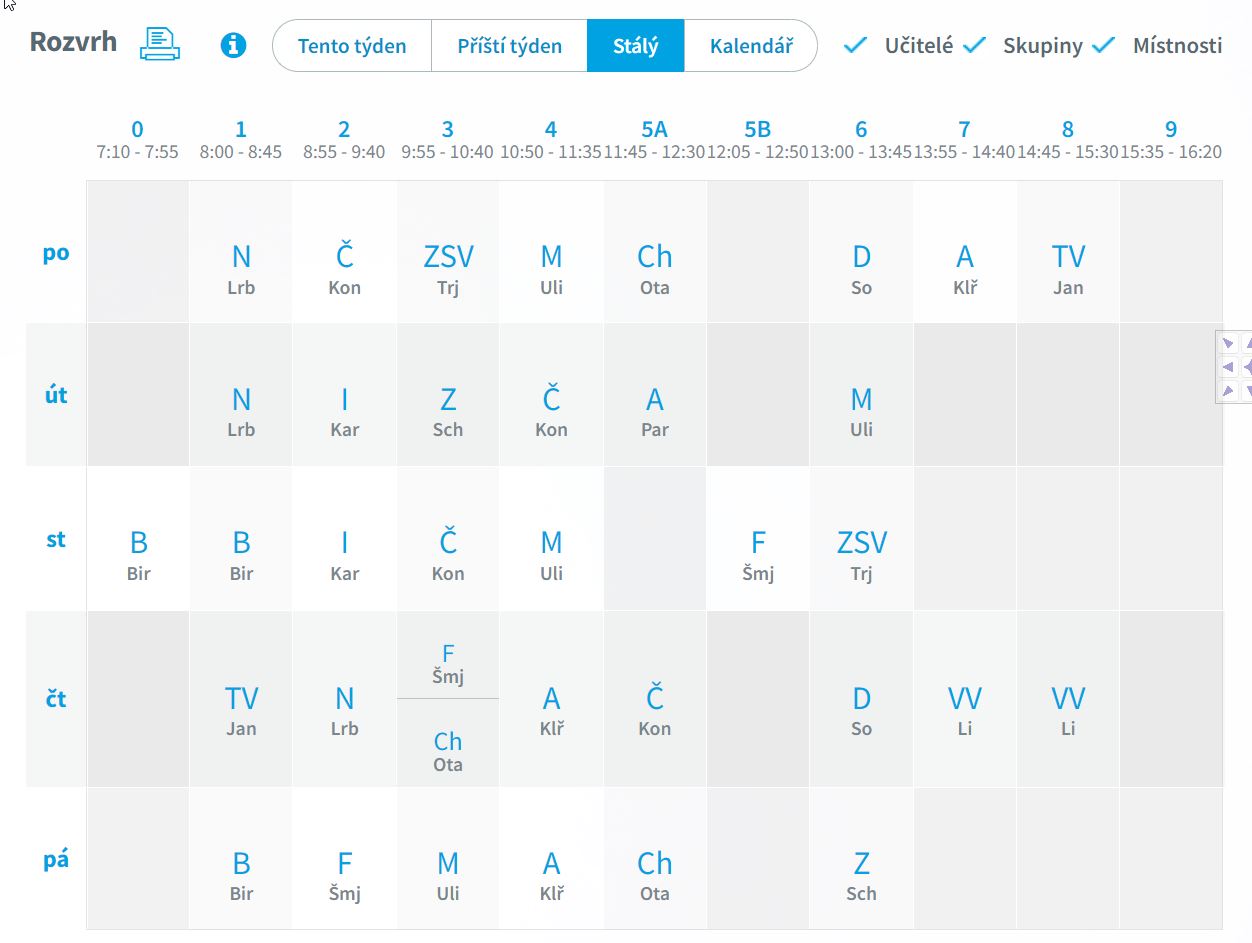Click the left arrow in navigation pad
The image size is (1252, 943).
[x=1228, y=367]
